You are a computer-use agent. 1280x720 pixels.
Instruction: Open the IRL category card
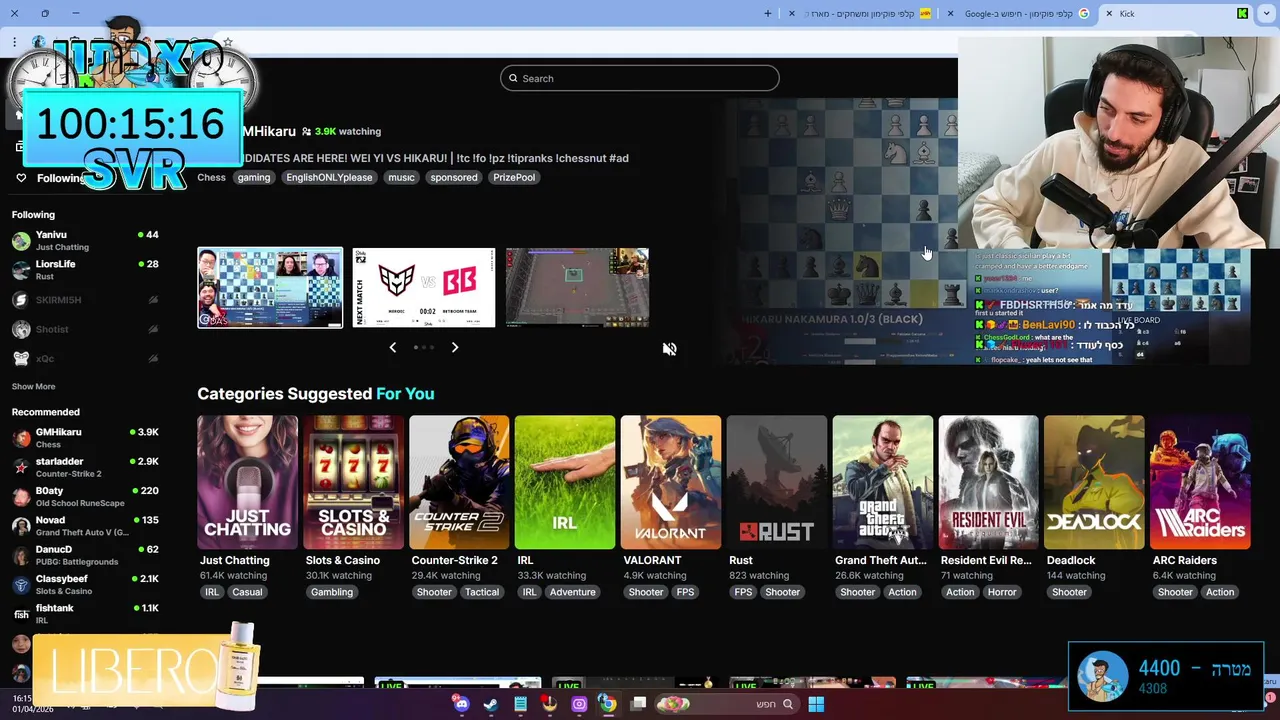[565, 482]
